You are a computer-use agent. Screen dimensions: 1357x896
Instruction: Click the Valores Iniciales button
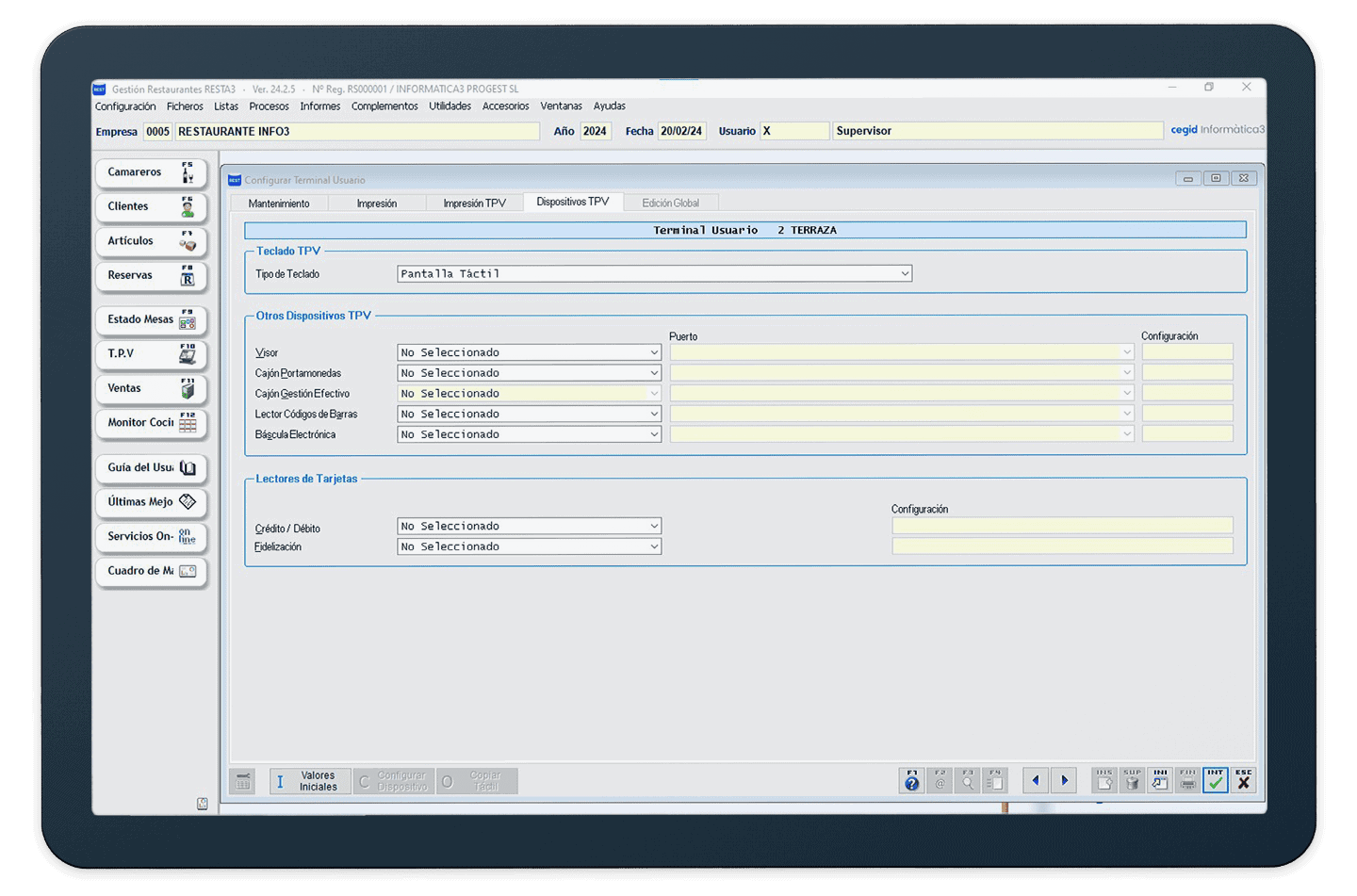point(309,781)
